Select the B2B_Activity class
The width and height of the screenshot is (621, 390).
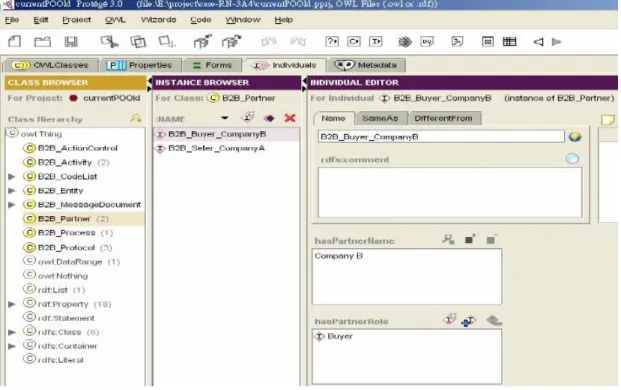coord(66,162)
